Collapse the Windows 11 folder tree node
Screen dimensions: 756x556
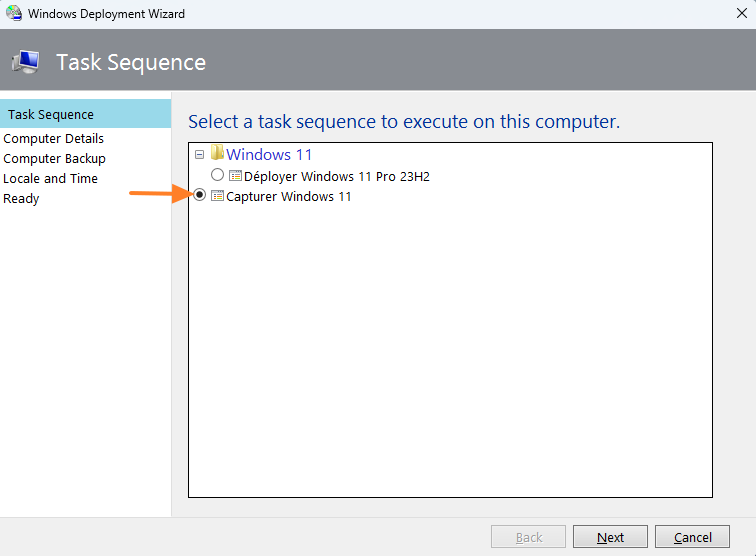(x=200, y=155)
